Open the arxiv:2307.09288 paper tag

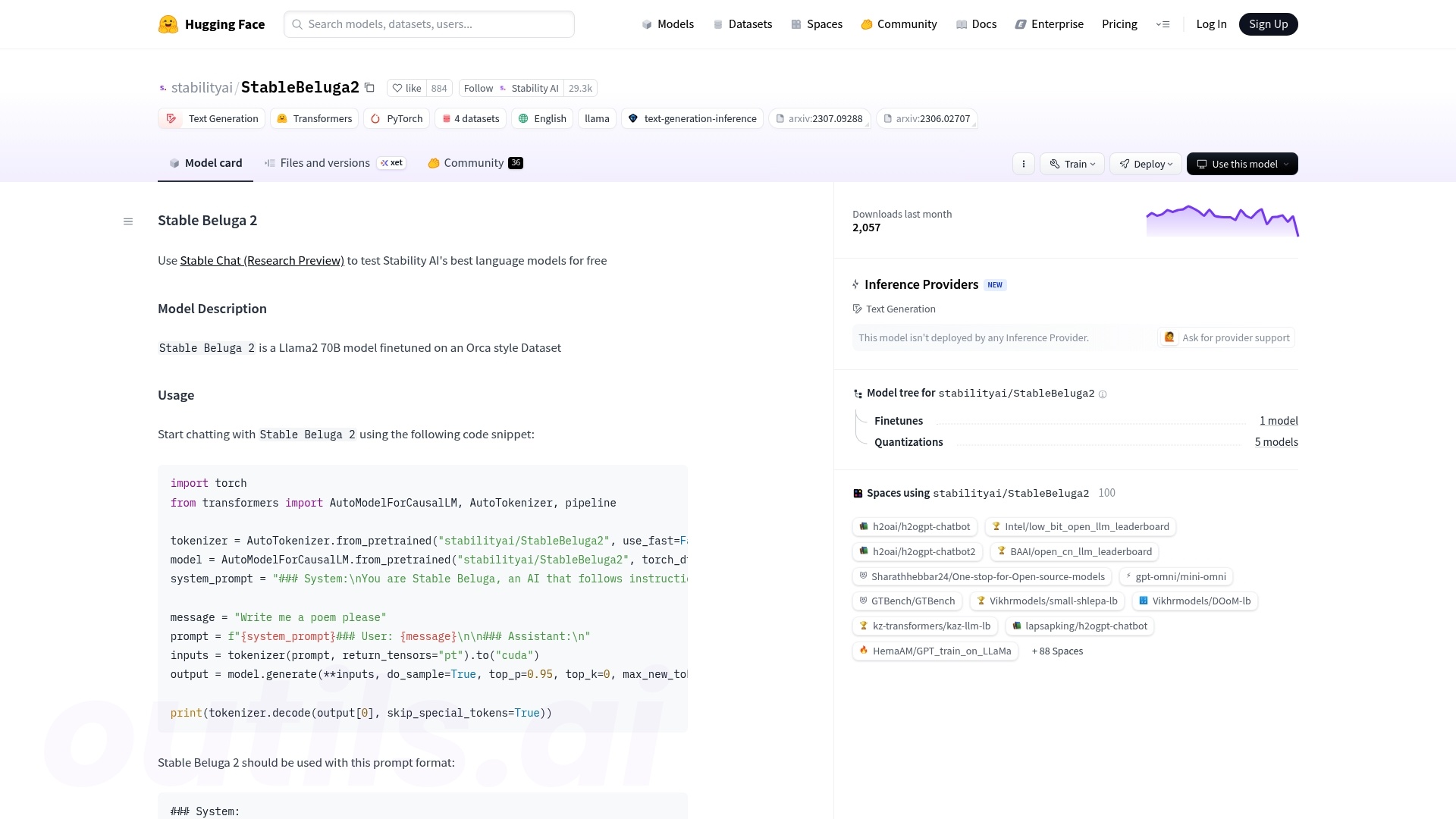tap(819, 118)
